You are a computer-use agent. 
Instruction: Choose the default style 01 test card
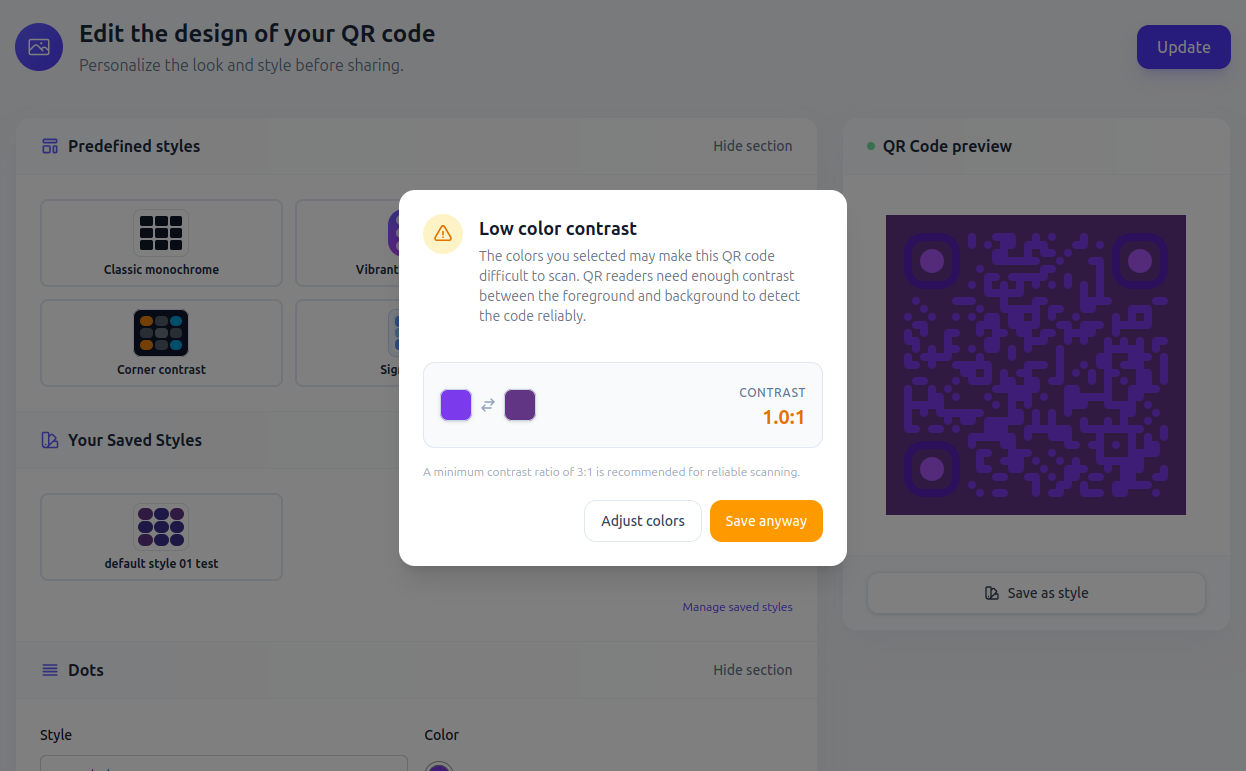[161, 537]
